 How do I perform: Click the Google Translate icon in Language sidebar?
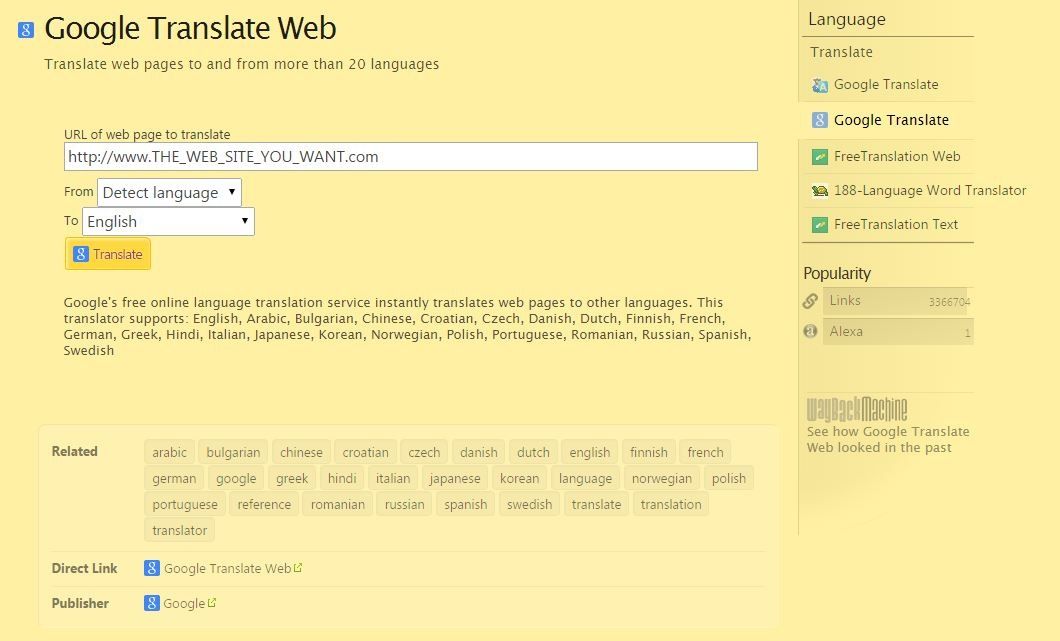(820, 85)
